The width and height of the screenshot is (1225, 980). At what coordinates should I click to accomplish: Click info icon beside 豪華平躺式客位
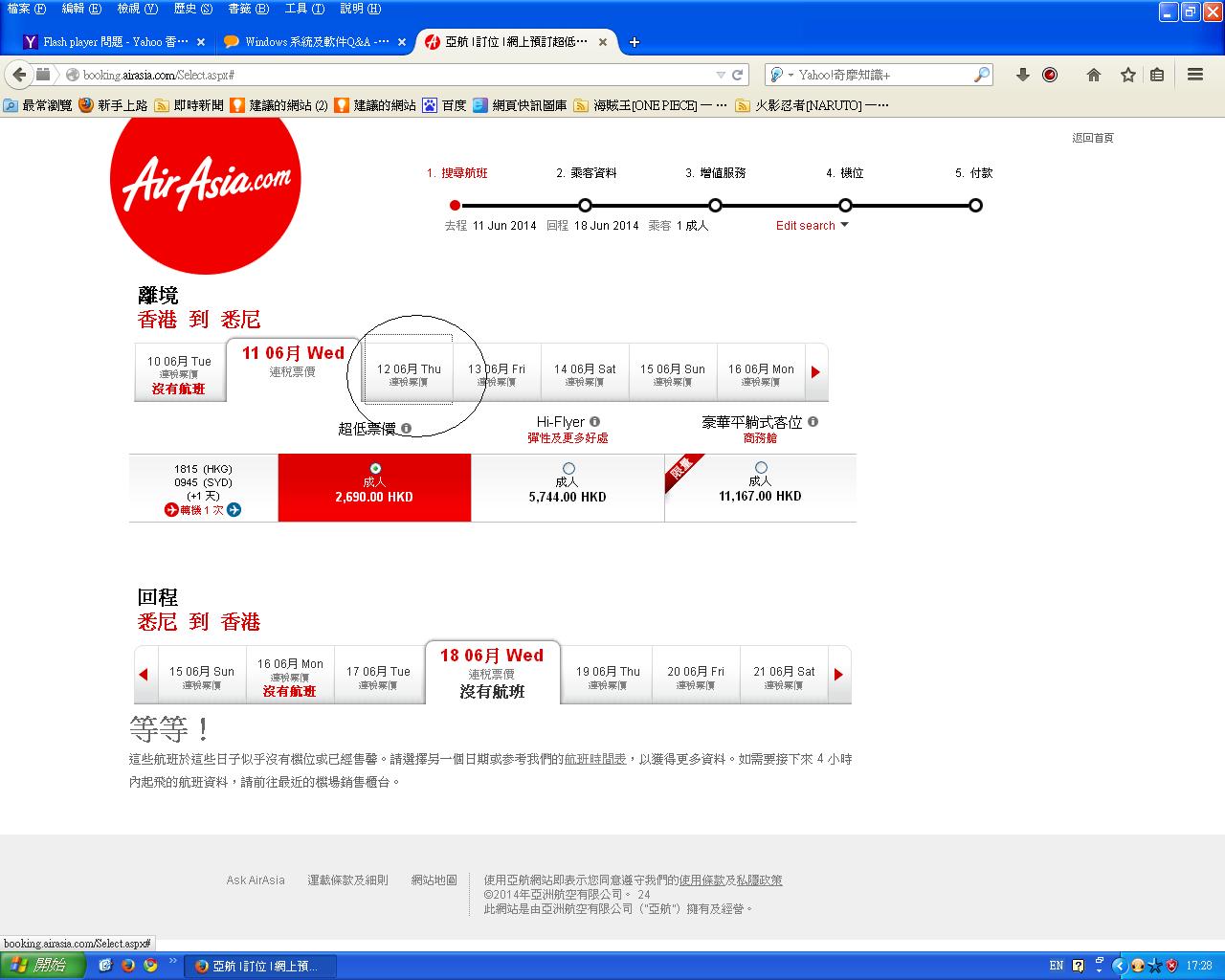(813, 422)
